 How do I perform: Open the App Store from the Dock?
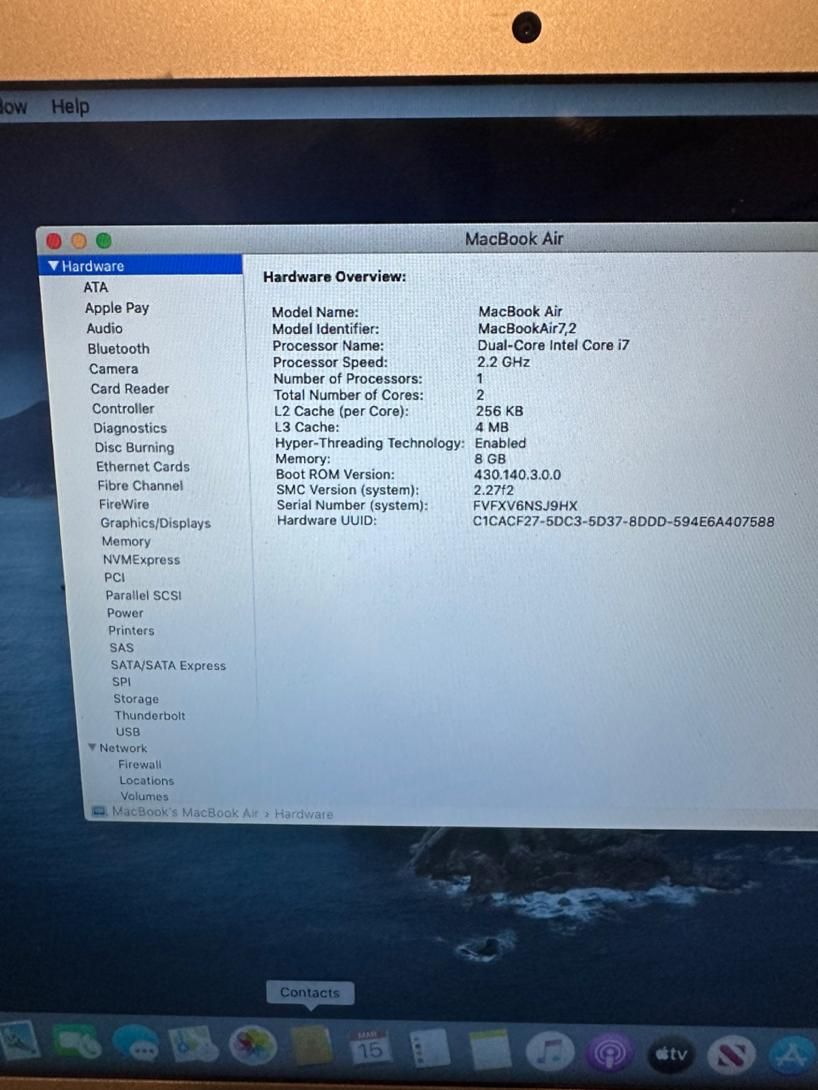point(792,1056)
